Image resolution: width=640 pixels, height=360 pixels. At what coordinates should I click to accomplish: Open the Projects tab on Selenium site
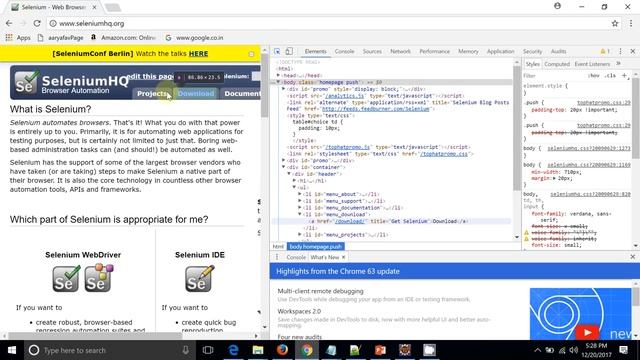point(152,93)
